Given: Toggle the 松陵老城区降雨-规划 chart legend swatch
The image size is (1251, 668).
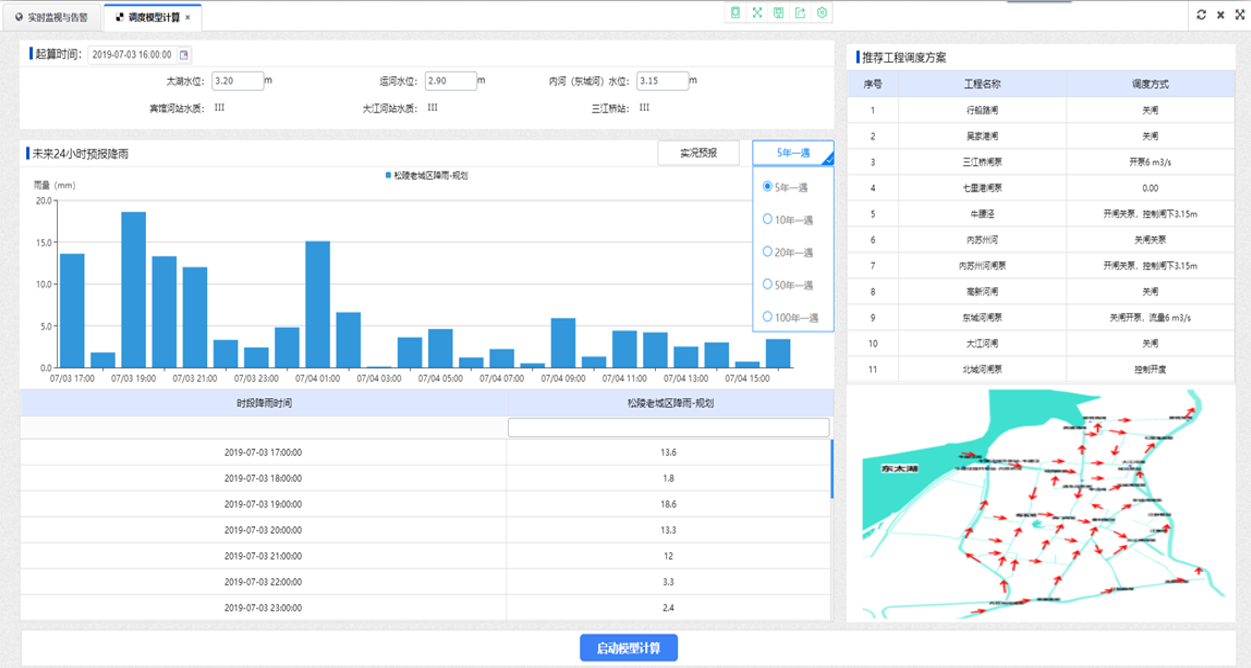Looking at the screenshot, I should 389,175.
